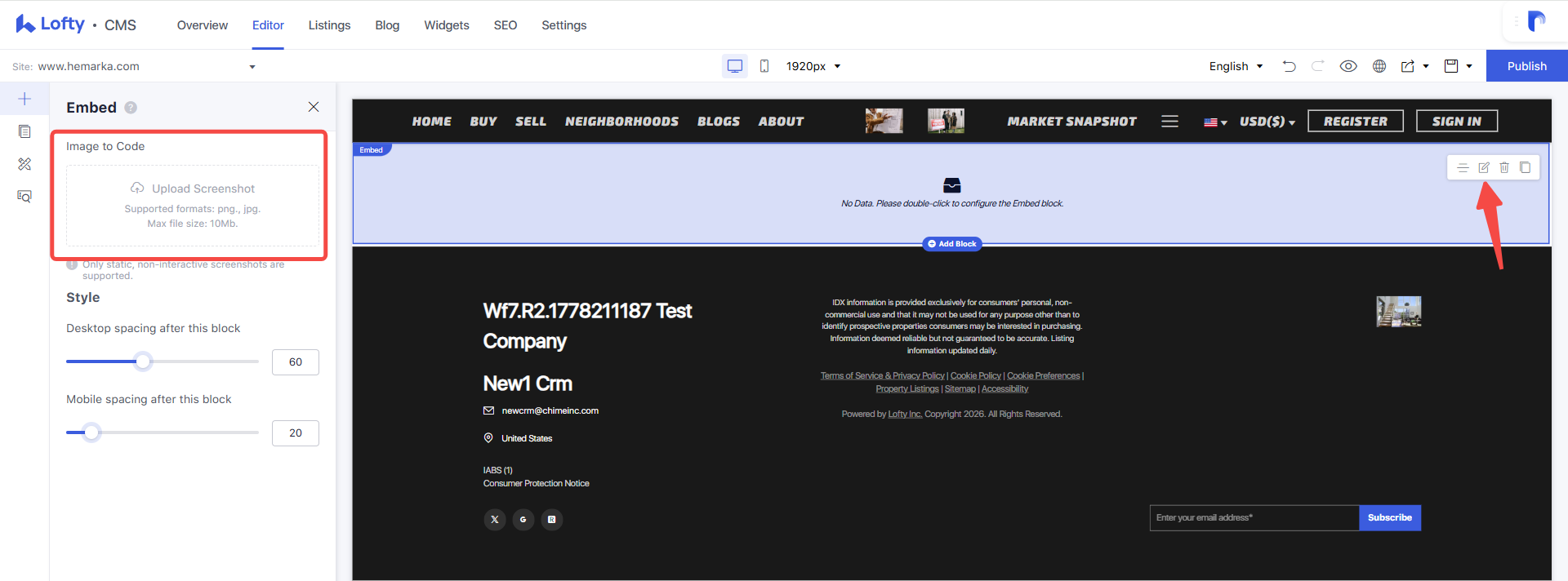Open the US flag language dropdown
Screen dimensions: 1568x581
pyautogui.click(x=1215, y=122)
